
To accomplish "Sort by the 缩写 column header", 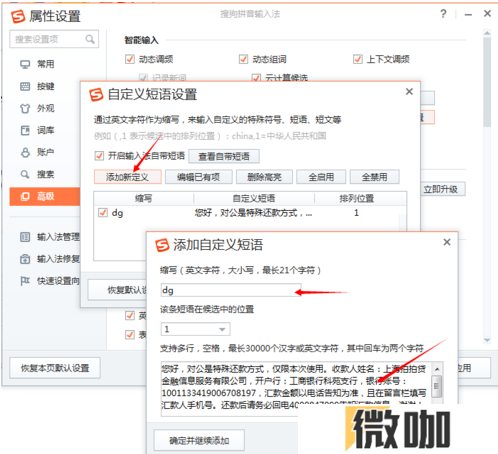I will (x=144, y=199).
